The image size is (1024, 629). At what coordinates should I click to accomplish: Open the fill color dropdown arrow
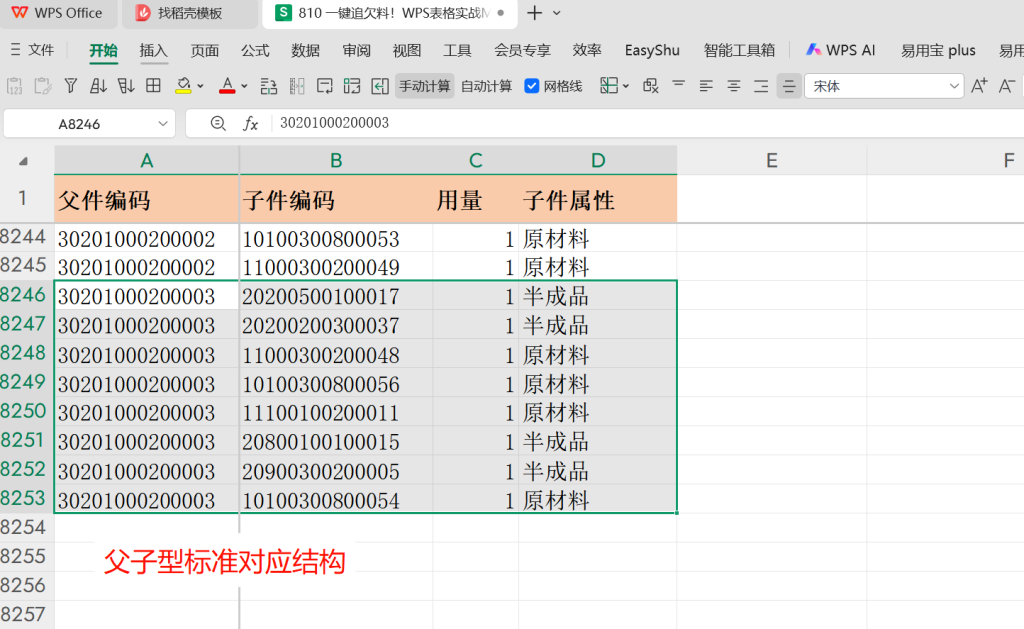coord(200,86)
